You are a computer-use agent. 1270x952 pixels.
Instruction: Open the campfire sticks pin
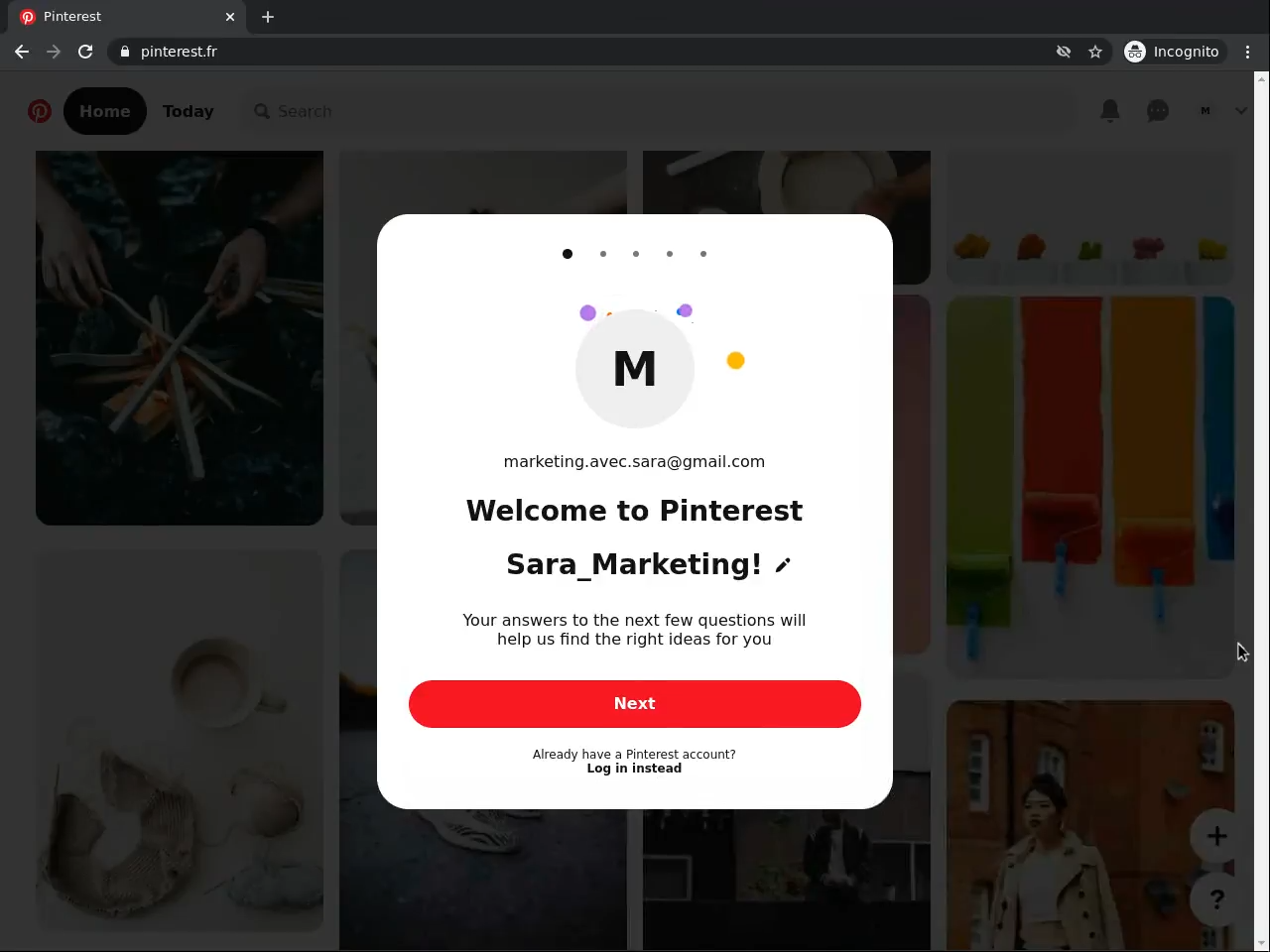pyautogui.click(x=180, y=338)
